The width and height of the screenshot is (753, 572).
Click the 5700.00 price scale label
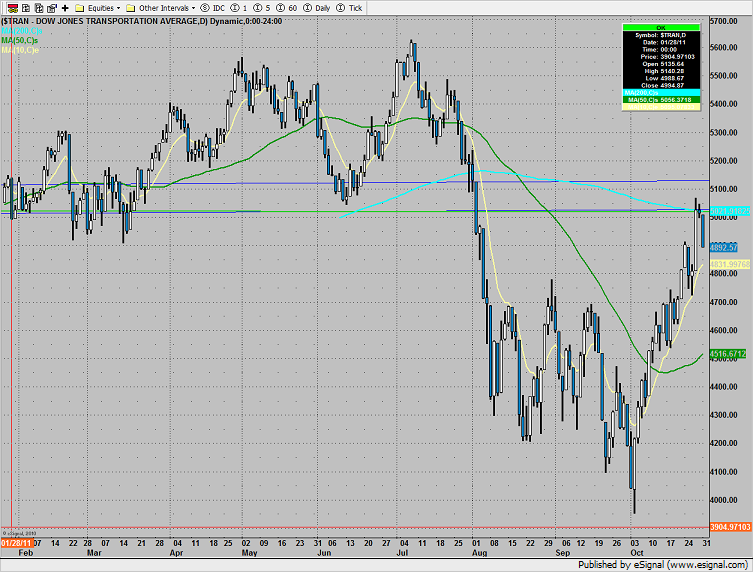pyautogui.click(x=724, y=21)
